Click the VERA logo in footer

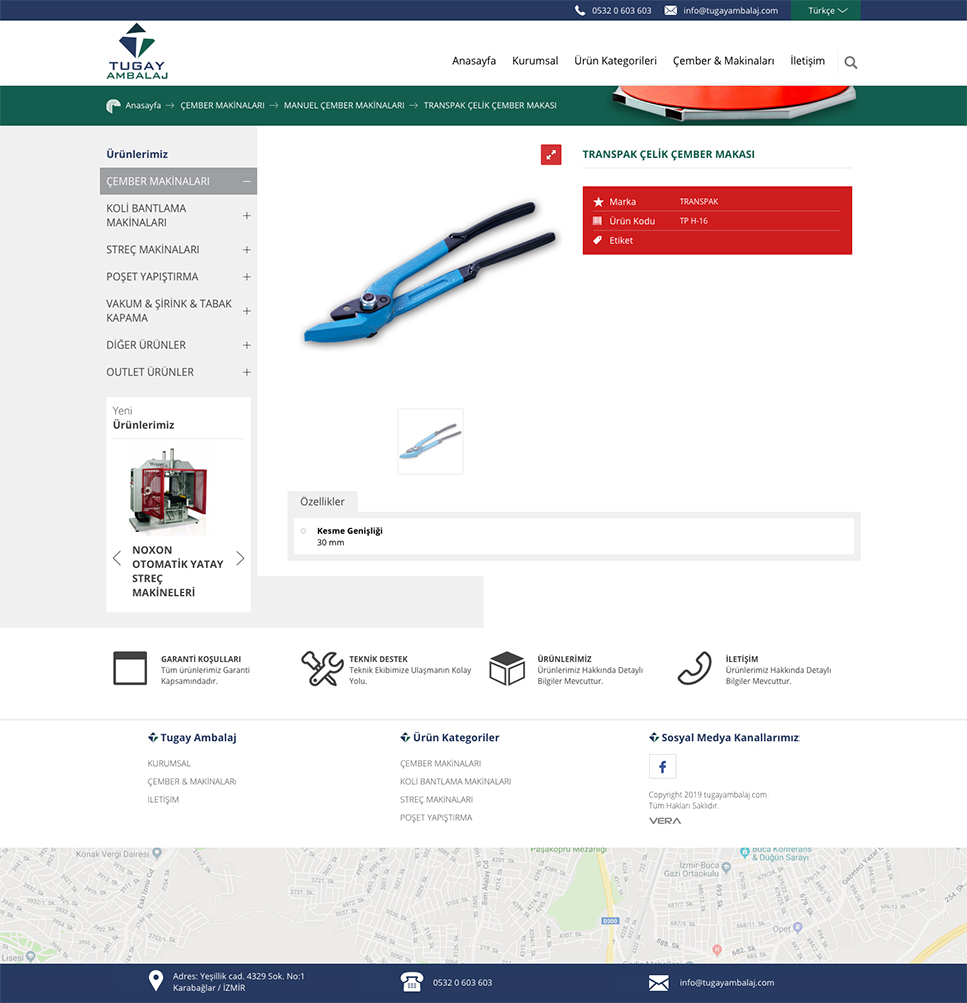tap(665, 821)
